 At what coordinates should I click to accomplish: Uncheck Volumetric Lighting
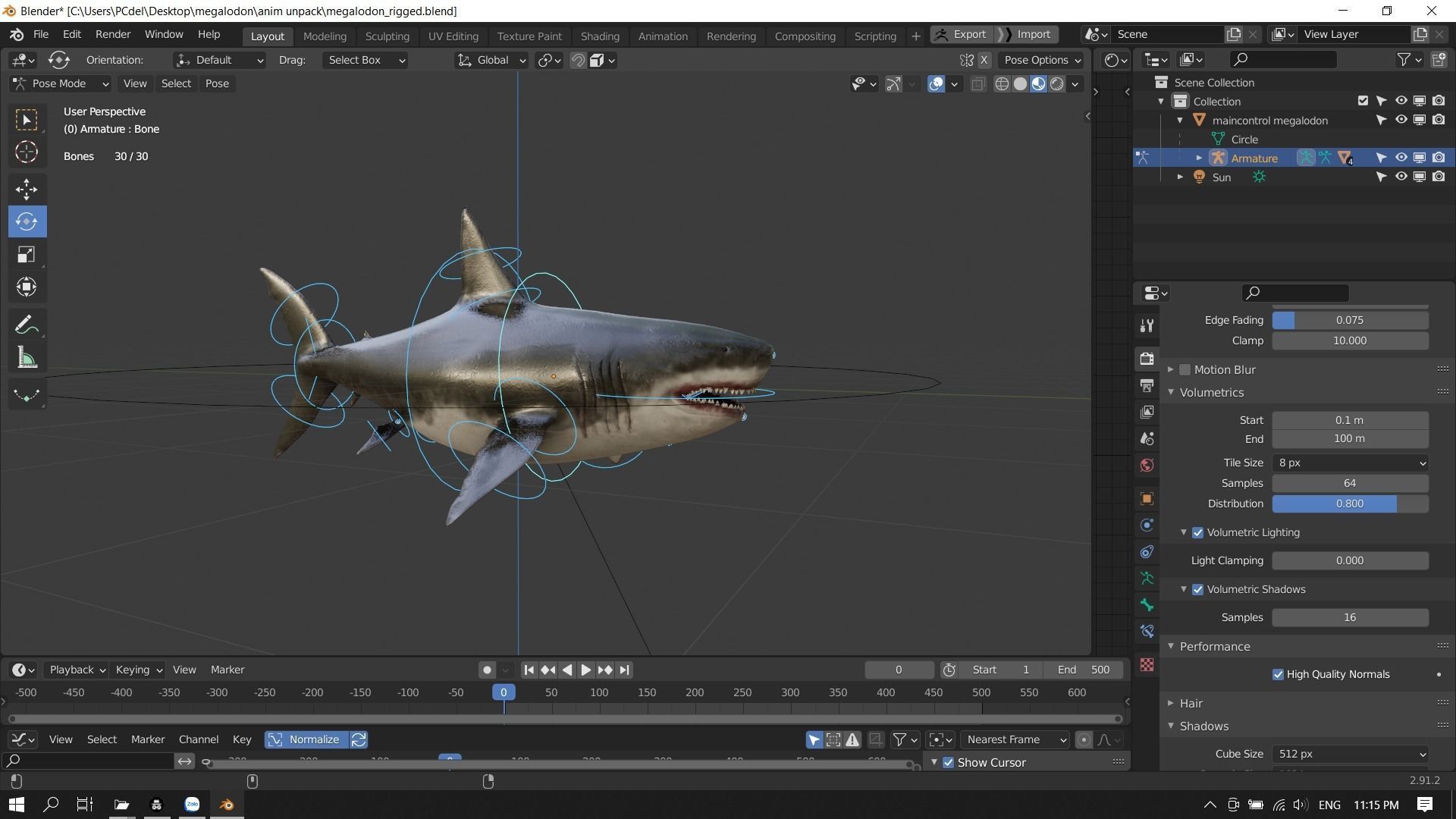(x=1198, y=532)
